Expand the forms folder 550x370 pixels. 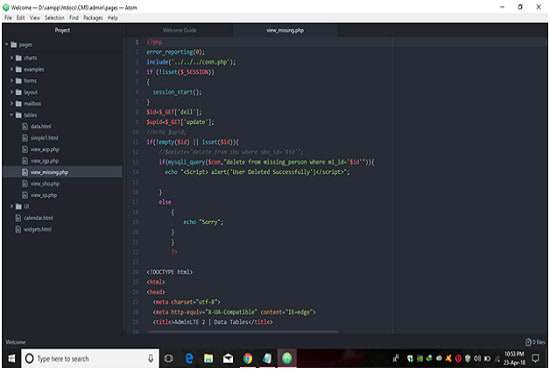click(x=11, y=81)
